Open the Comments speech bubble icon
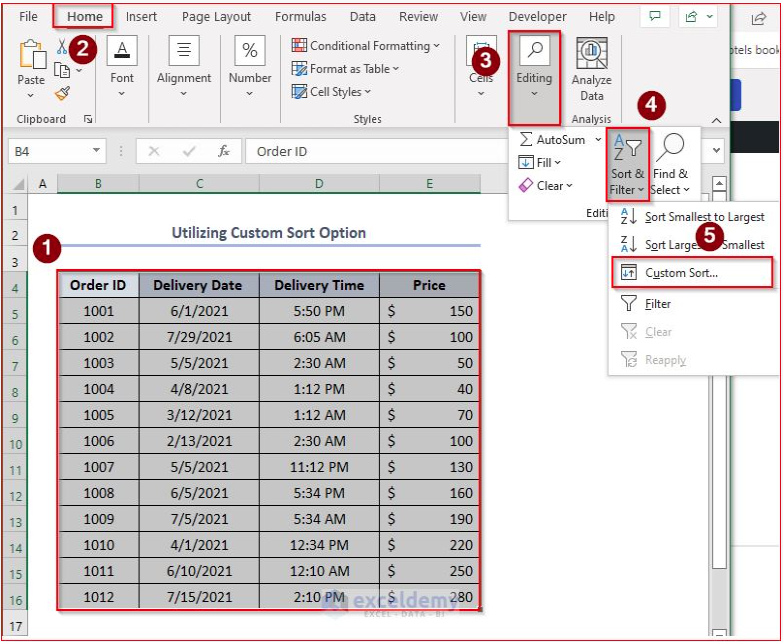The width and height of the screenshot is (783, 642). point(655,17)
